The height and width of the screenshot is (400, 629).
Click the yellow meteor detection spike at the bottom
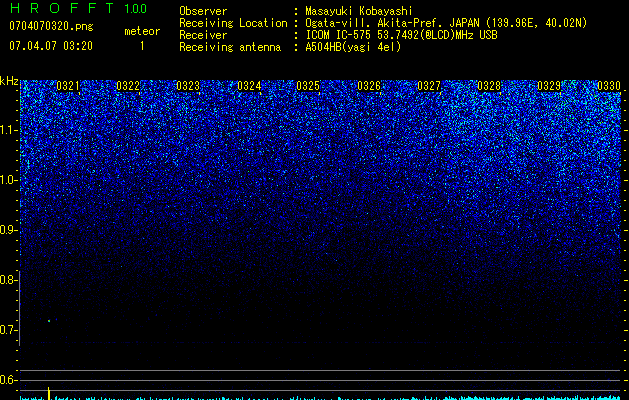[x=49, y=393]
